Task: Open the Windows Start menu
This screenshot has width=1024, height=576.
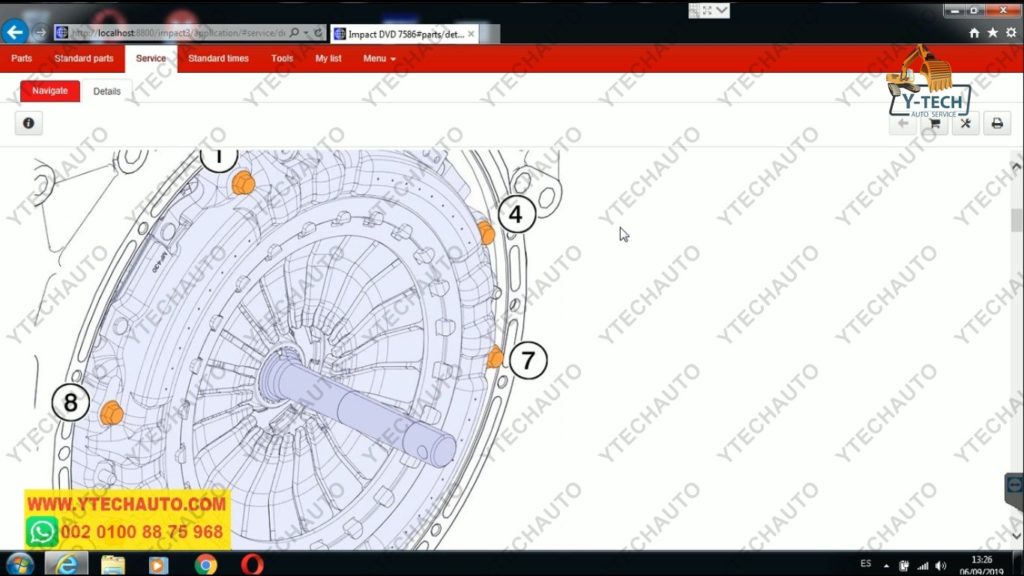Action: [20, 564]
